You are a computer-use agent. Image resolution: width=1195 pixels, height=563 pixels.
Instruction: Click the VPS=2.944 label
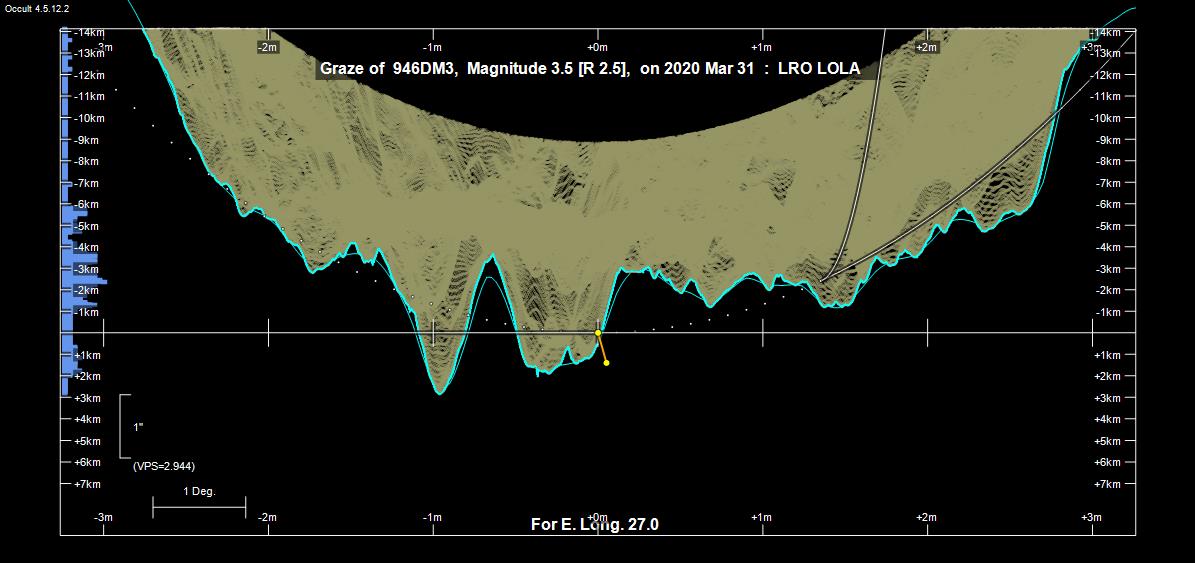click(x=163, y=466)
